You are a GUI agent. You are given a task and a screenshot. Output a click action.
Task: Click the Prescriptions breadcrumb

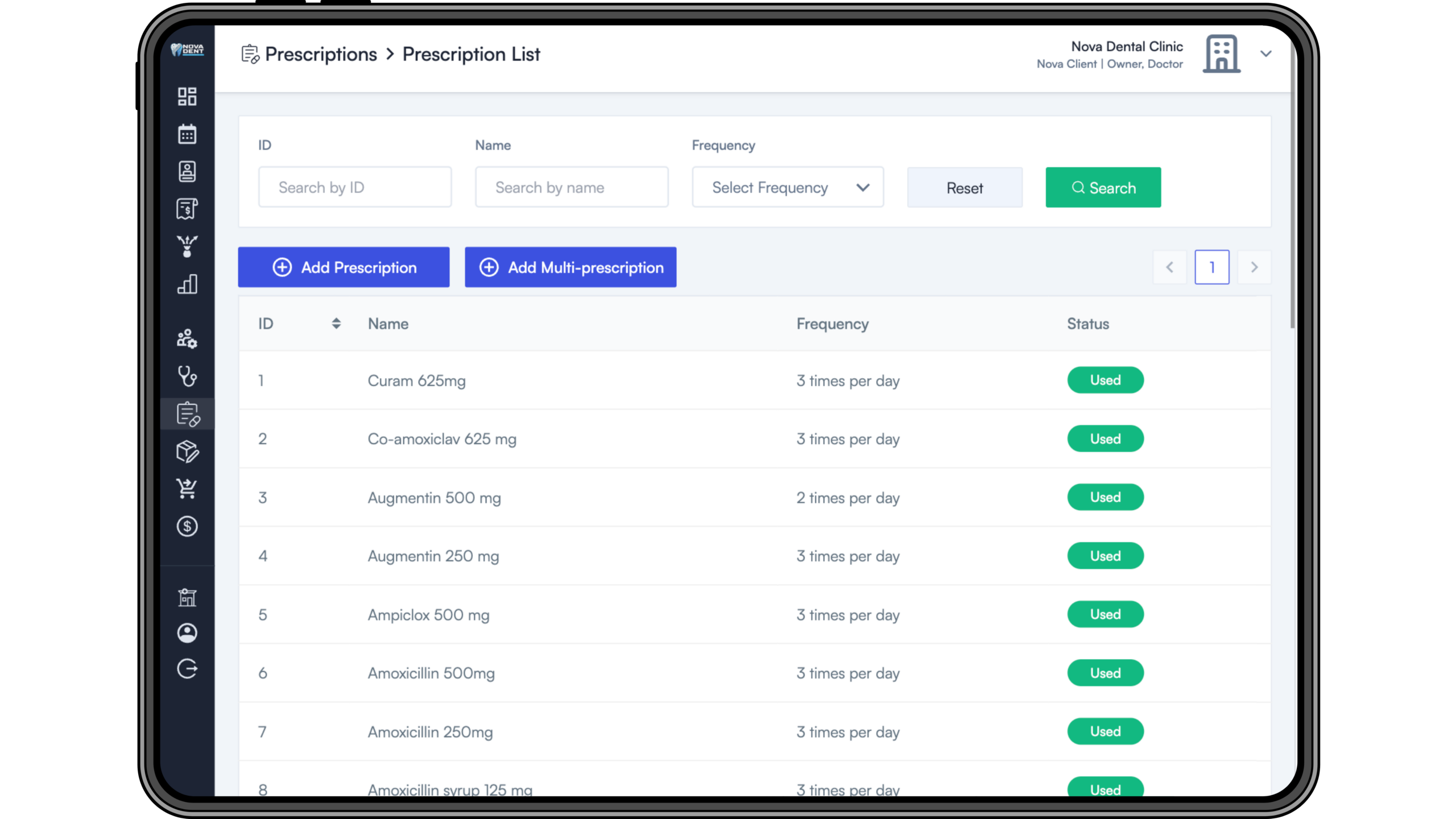point(321,55)
